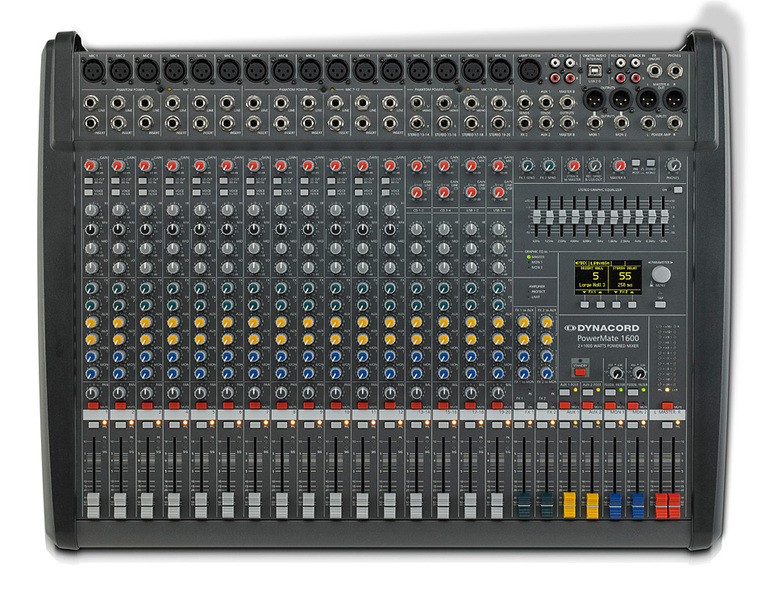Viewport: 774px width, 600px height.
Task: Mute channel 1 with its red button
Action: 93,406
